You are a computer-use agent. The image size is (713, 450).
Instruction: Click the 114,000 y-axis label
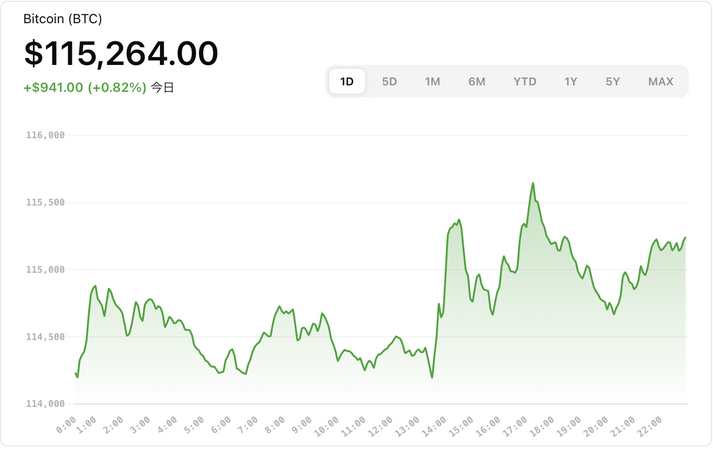click(x=45, y=404)
